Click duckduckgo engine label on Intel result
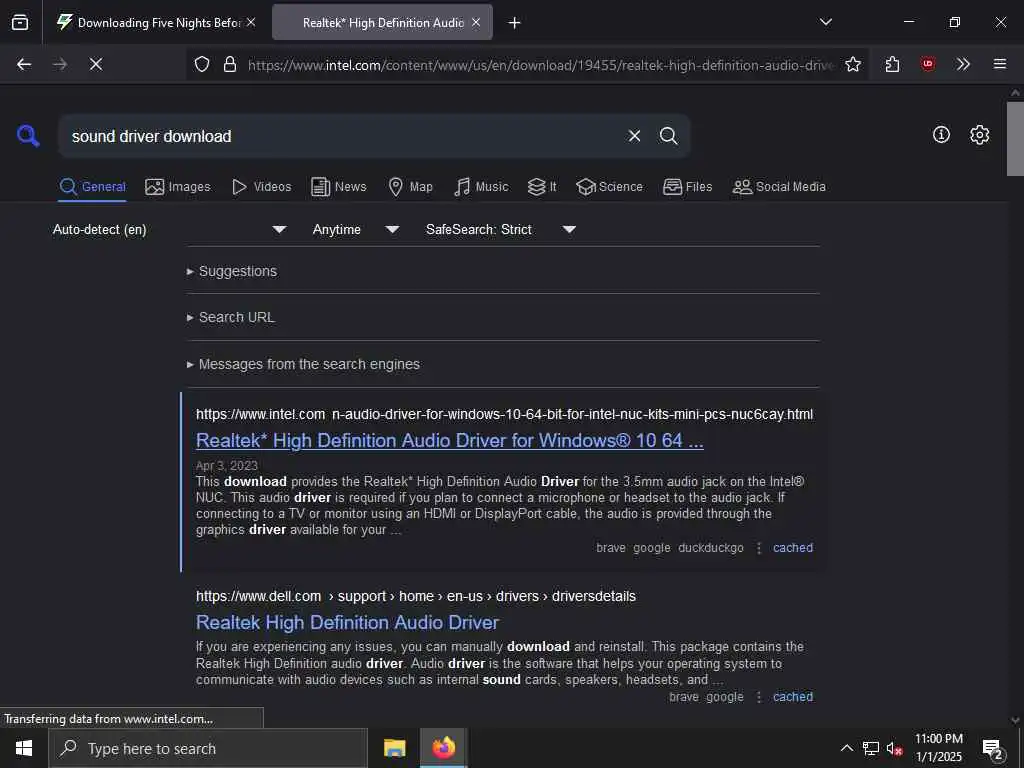Screen dimensions: 1024x768 coord(711,548)
